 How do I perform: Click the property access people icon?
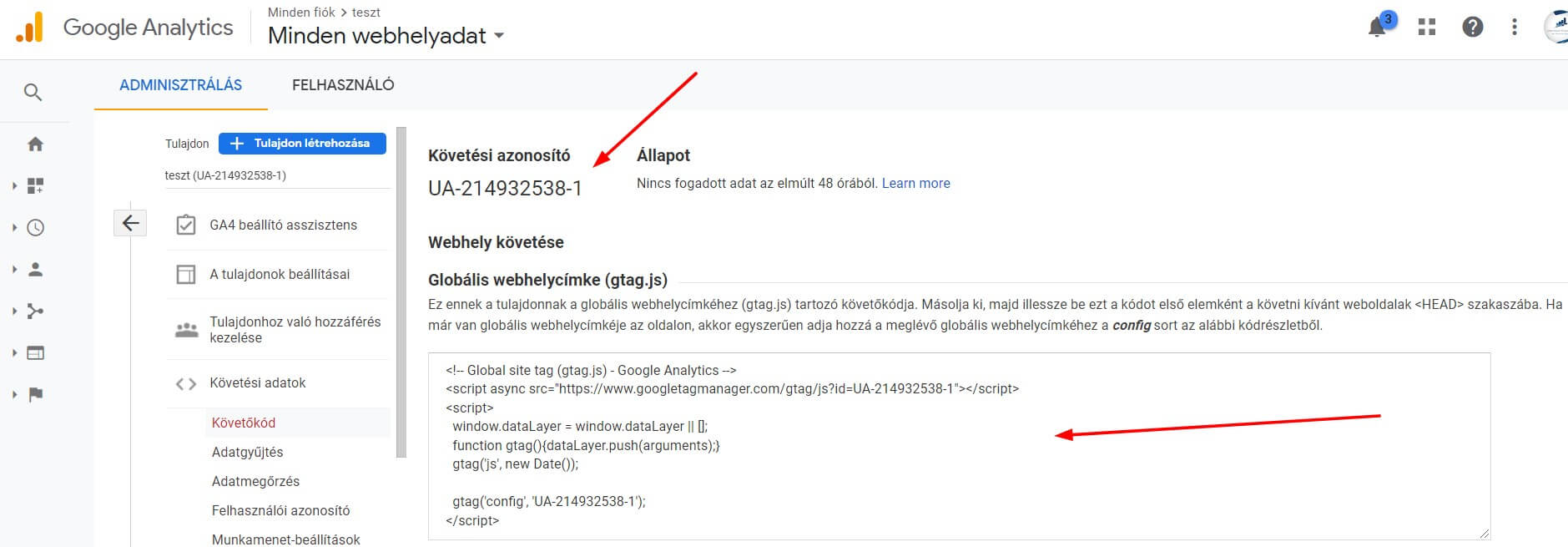[x=186, y=330]
